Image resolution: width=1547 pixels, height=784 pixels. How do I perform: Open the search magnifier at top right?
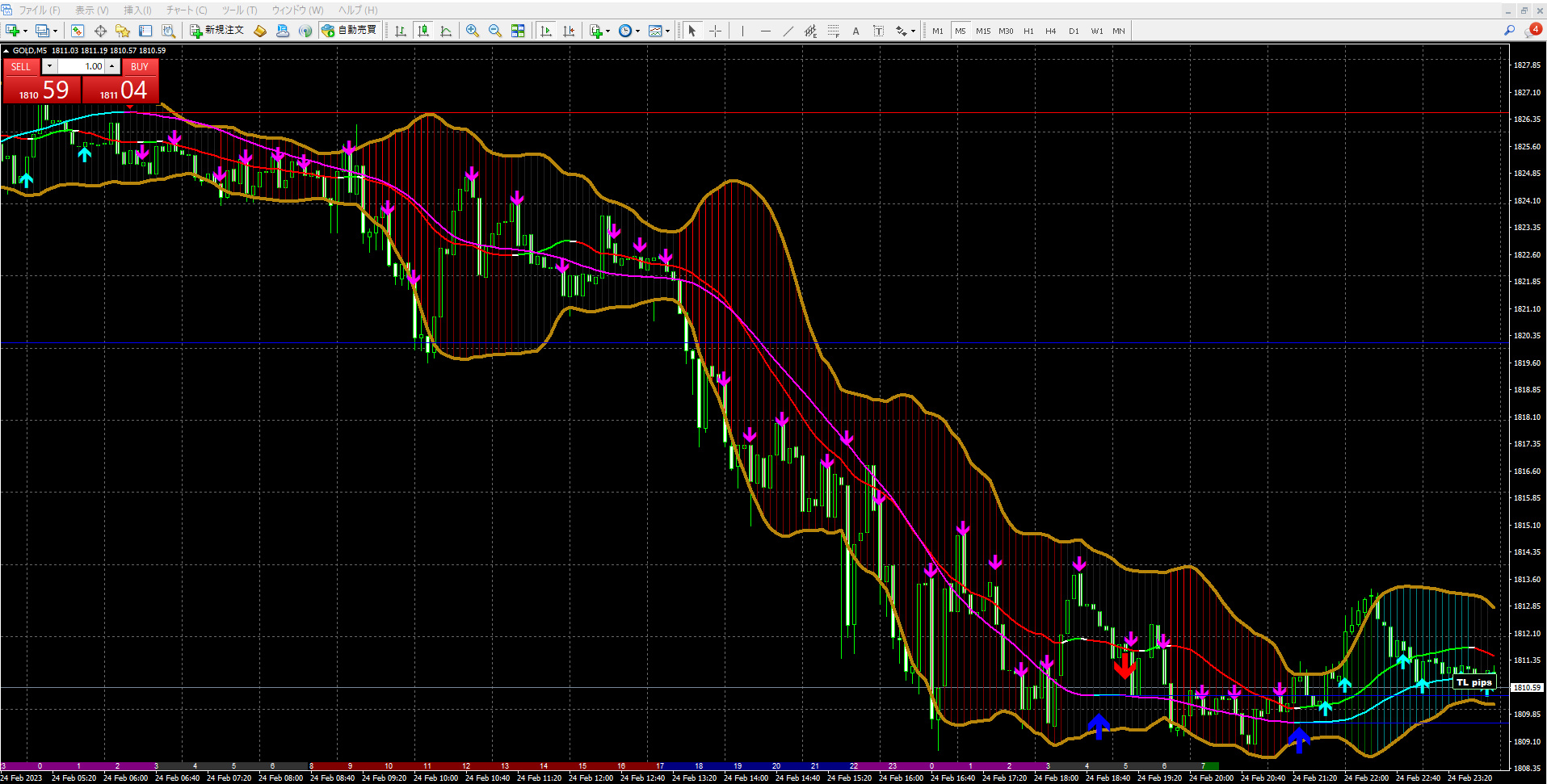coord(1509,31)
